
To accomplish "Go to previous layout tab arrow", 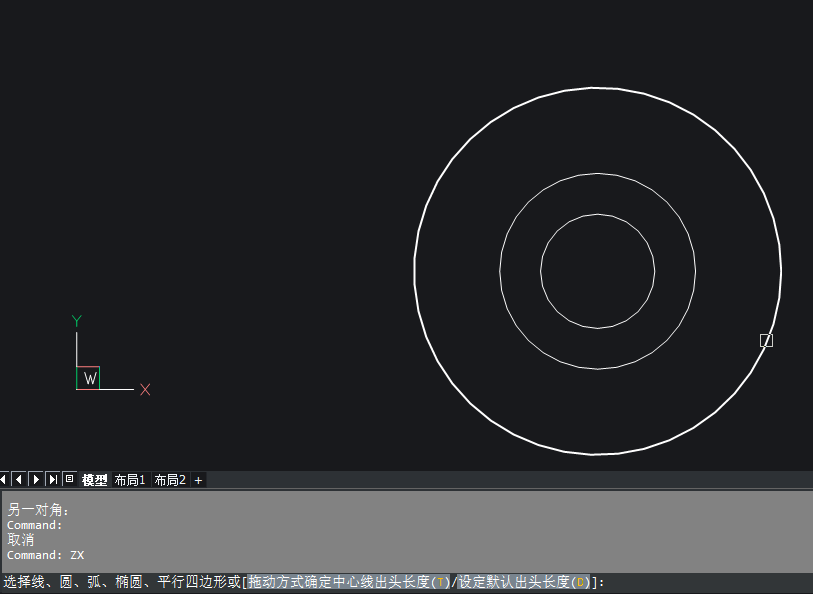I will [19, 479].
